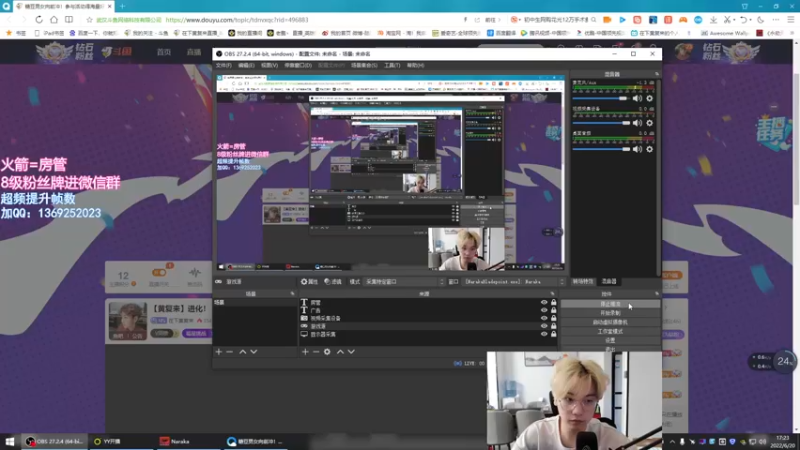800x450 pixels.
Task: Open the 视图(V) menu in OBS
Action: [x=269, y=65]
